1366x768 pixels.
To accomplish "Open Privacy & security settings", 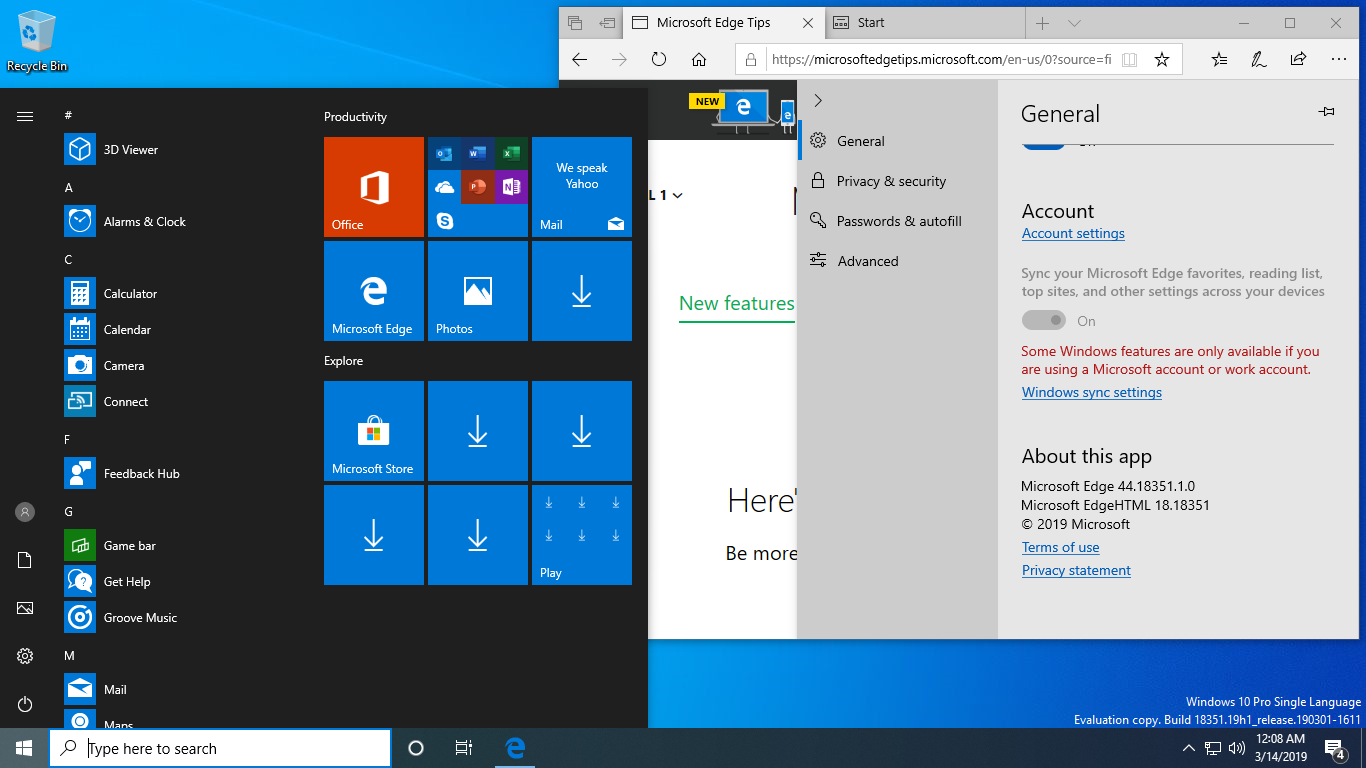I will [898, 181].
